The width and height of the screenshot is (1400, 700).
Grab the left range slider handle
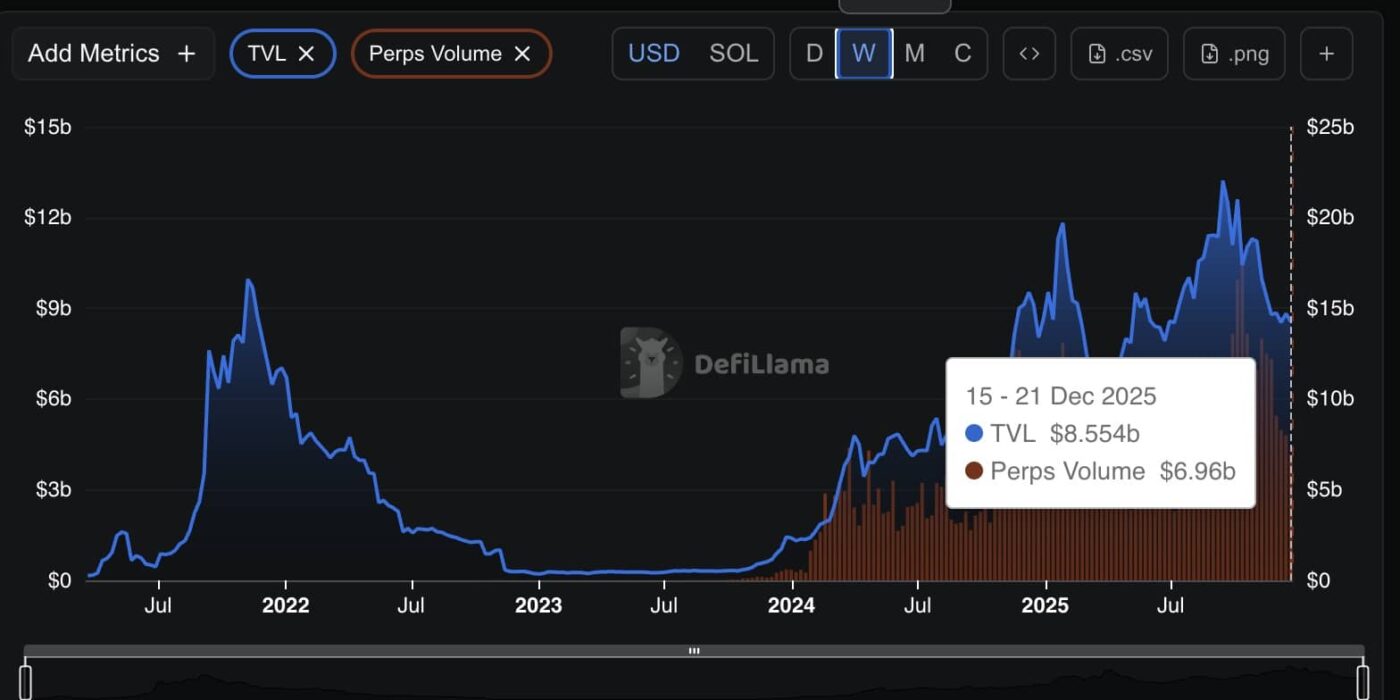point(25,681)
